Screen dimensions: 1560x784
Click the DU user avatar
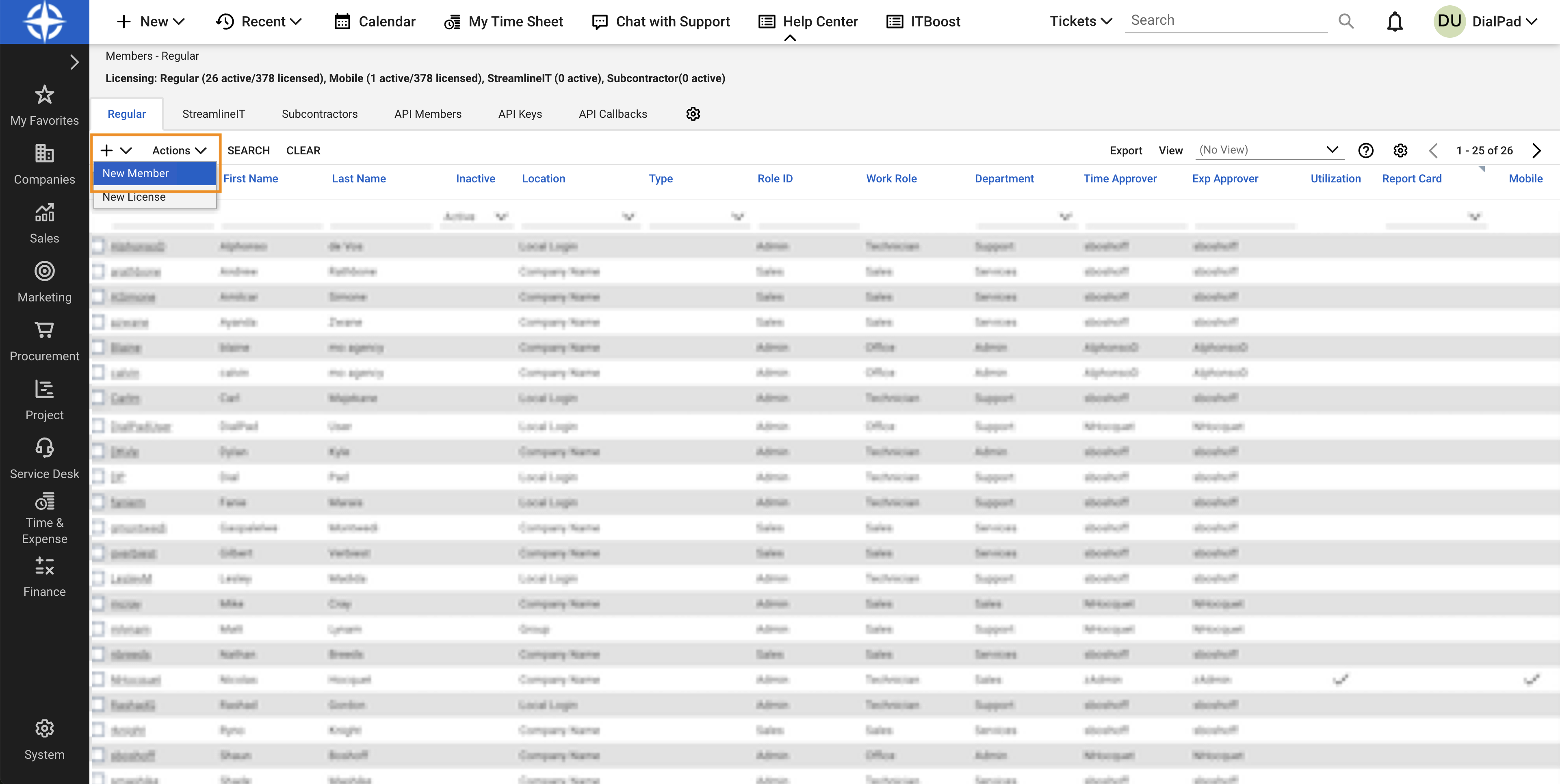[1449, 22]
